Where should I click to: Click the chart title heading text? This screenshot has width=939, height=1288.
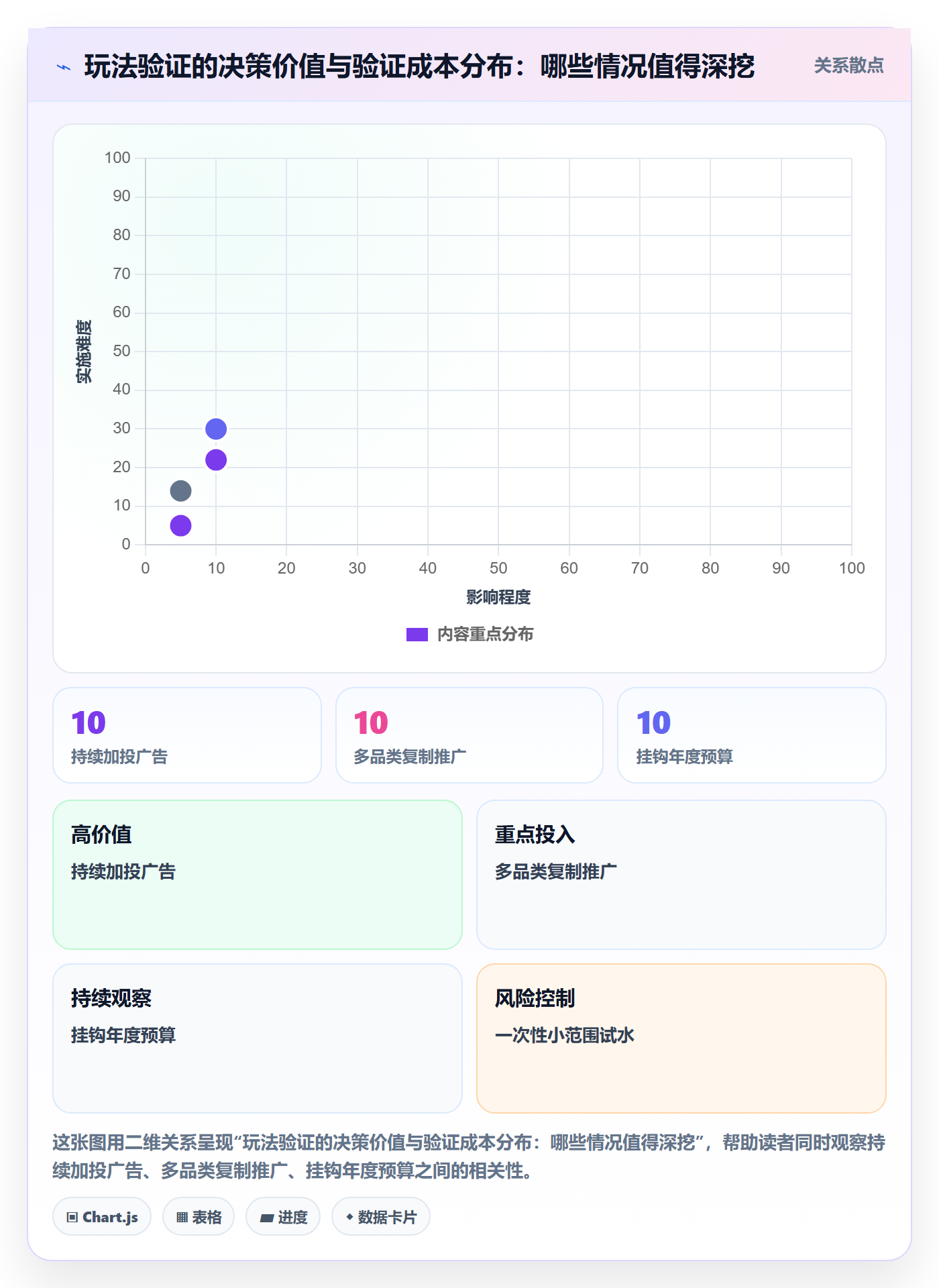[419, 66]
